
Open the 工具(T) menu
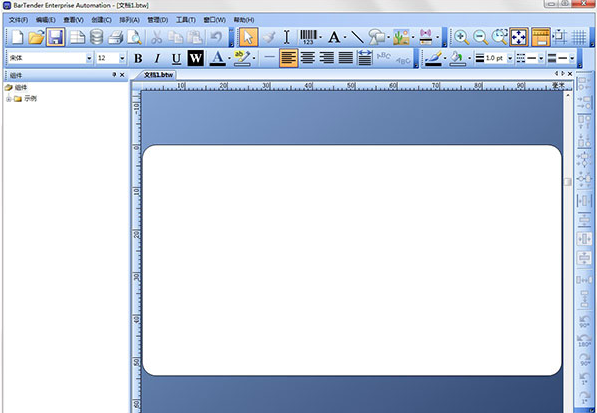tap(186, 20)
